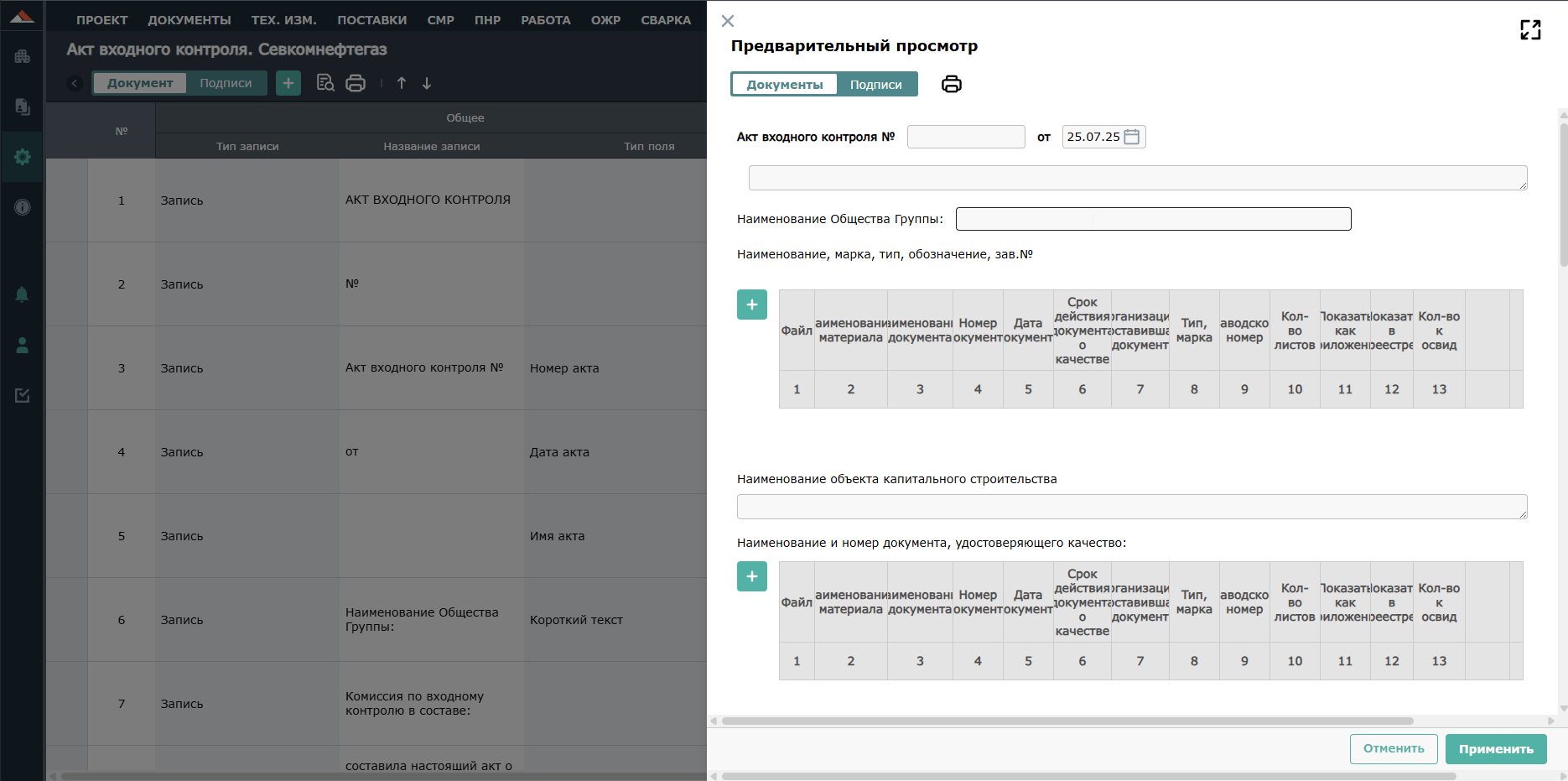The width and height of the screenshot is (1568, 781).
Task: Click the preview horizontal scrollbar
Action: 1067,721
